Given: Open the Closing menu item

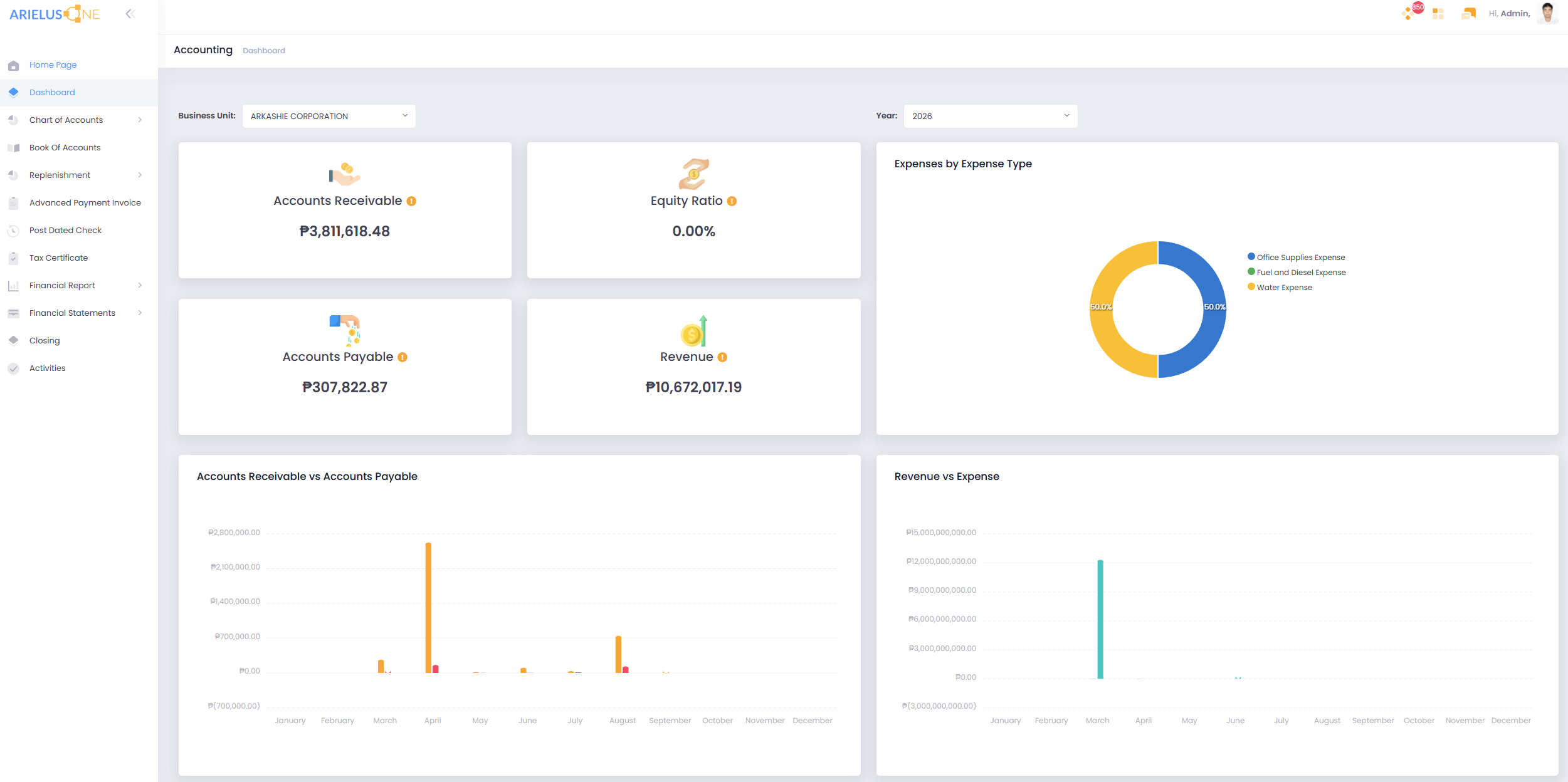Looking at the screenshot, I should click(x=45, y=340).
